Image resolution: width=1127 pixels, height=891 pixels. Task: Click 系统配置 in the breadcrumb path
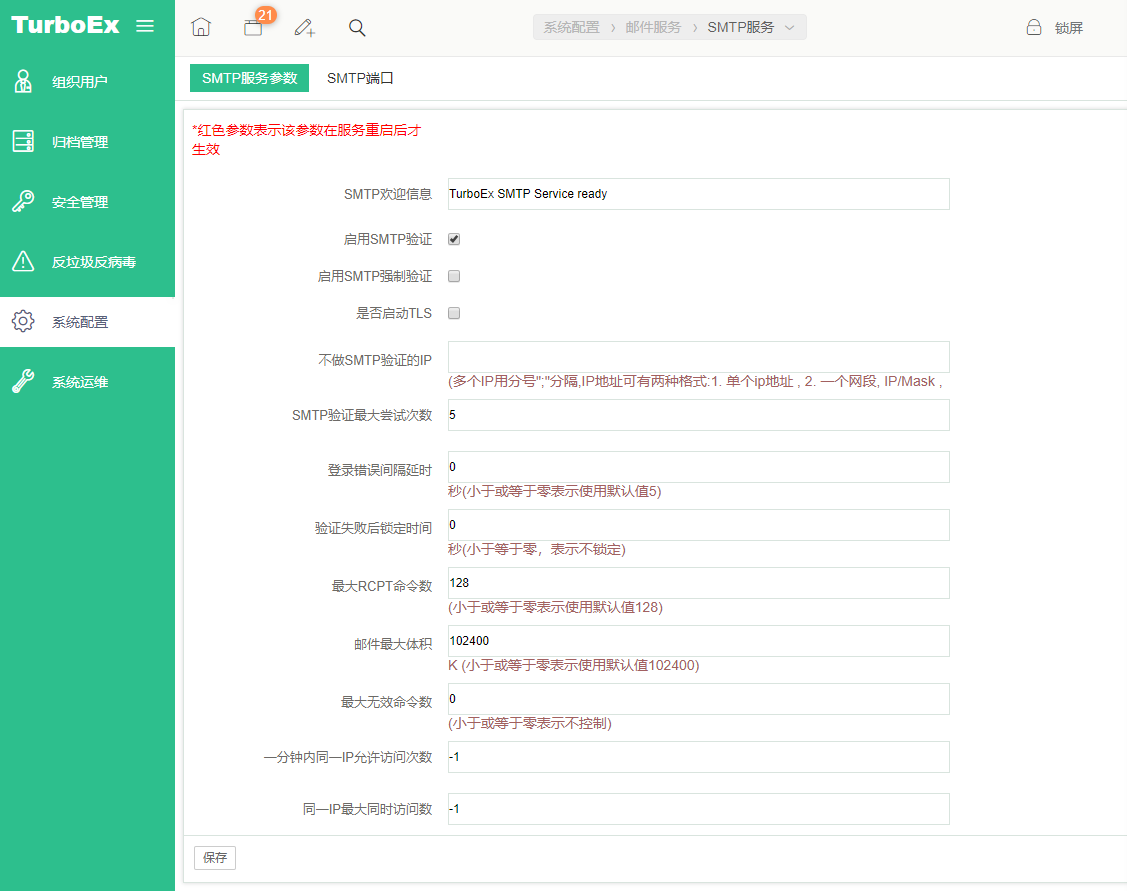[x=571, y=28]
